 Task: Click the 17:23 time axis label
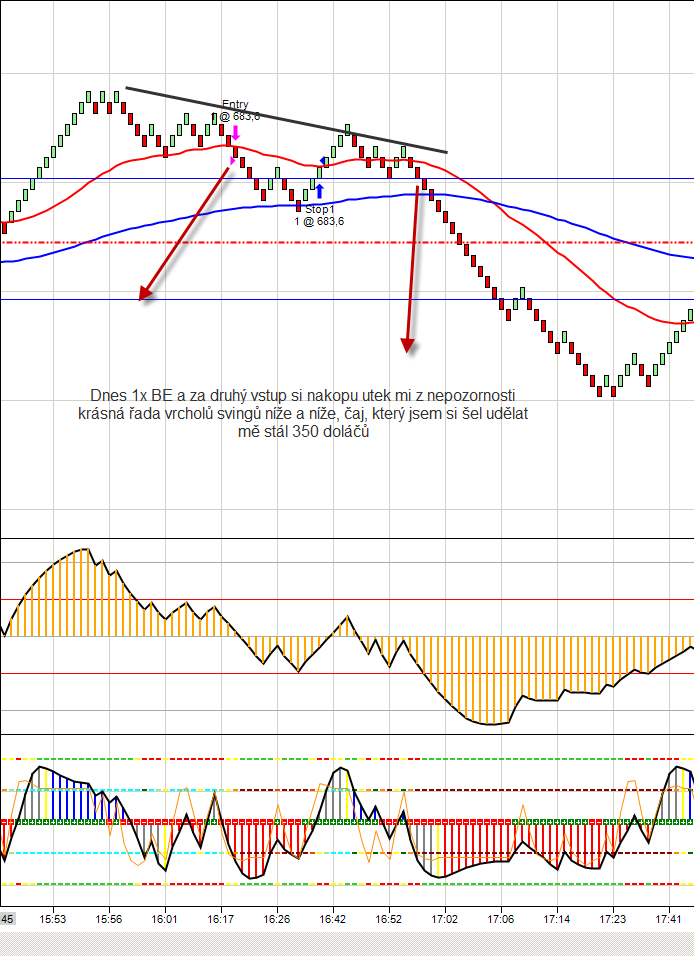(x=613, y=919)
